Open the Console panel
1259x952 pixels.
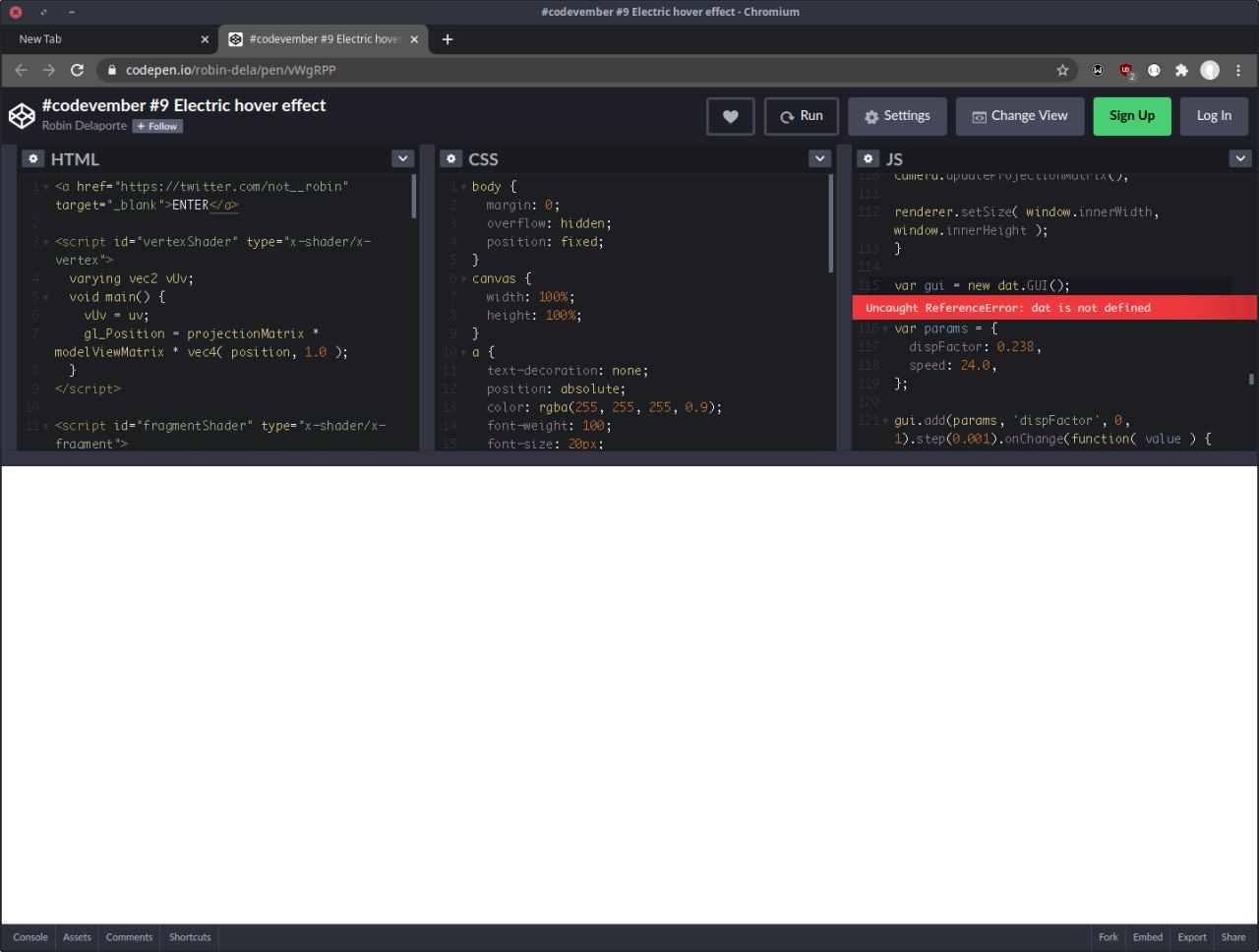tap(30, 937)
